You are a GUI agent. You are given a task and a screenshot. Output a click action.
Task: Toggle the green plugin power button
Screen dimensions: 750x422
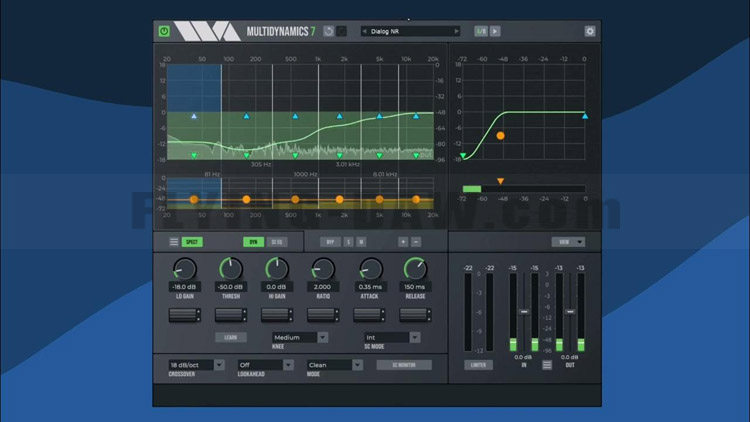(x=164, y=31)
